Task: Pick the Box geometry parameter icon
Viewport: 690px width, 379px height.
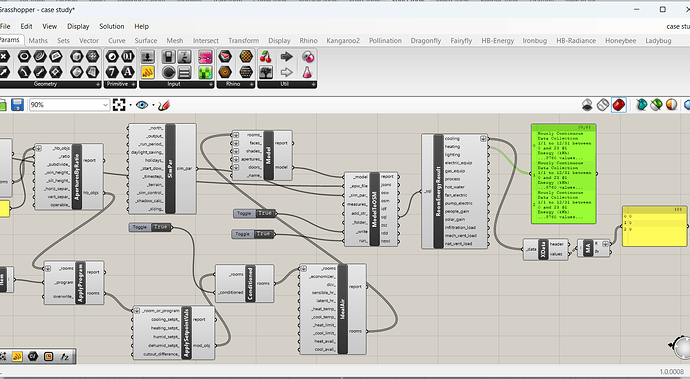Action: (x=77, y=56)
